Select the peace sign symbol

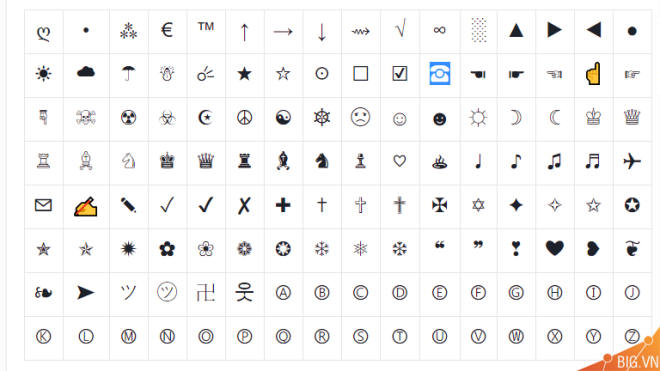[244, 117]
